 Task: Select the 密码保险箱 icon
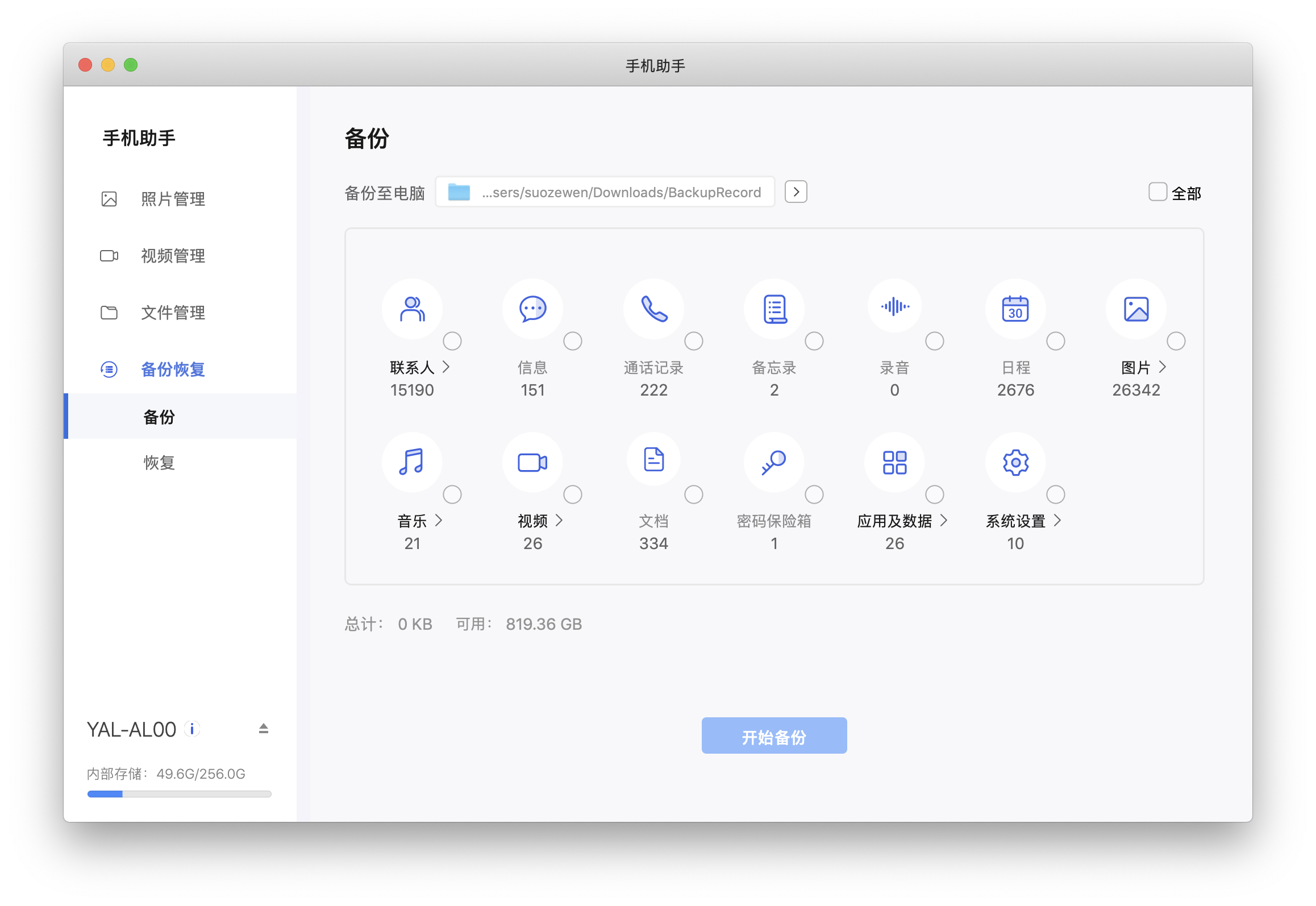(774, 462)
